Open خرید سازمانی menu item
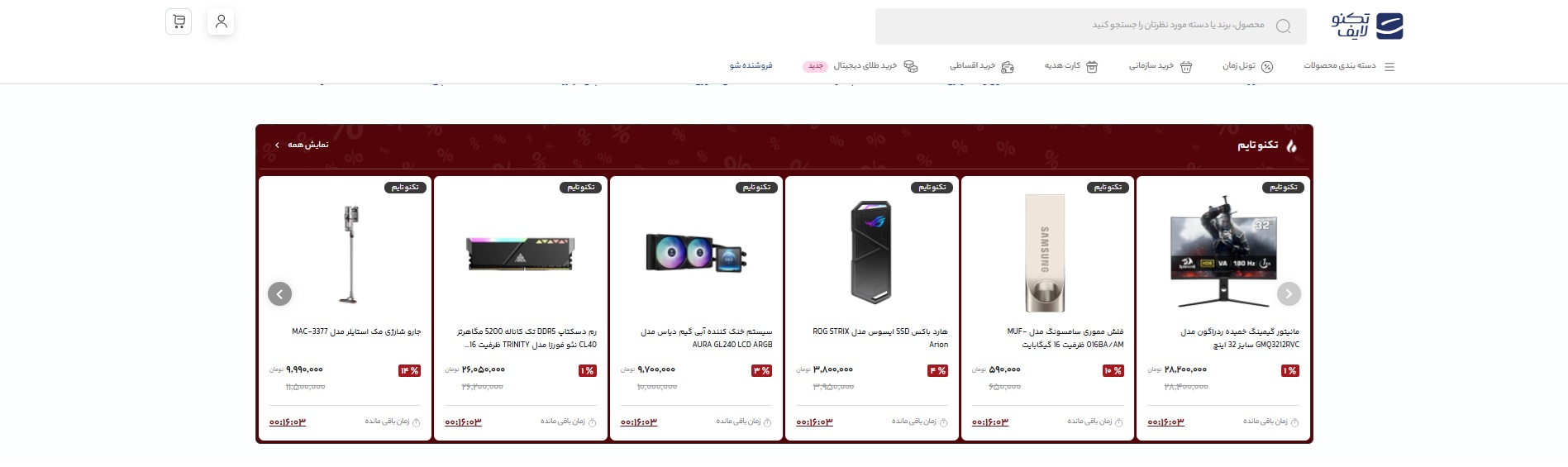1568x467 pixels. coord(1161,66)
